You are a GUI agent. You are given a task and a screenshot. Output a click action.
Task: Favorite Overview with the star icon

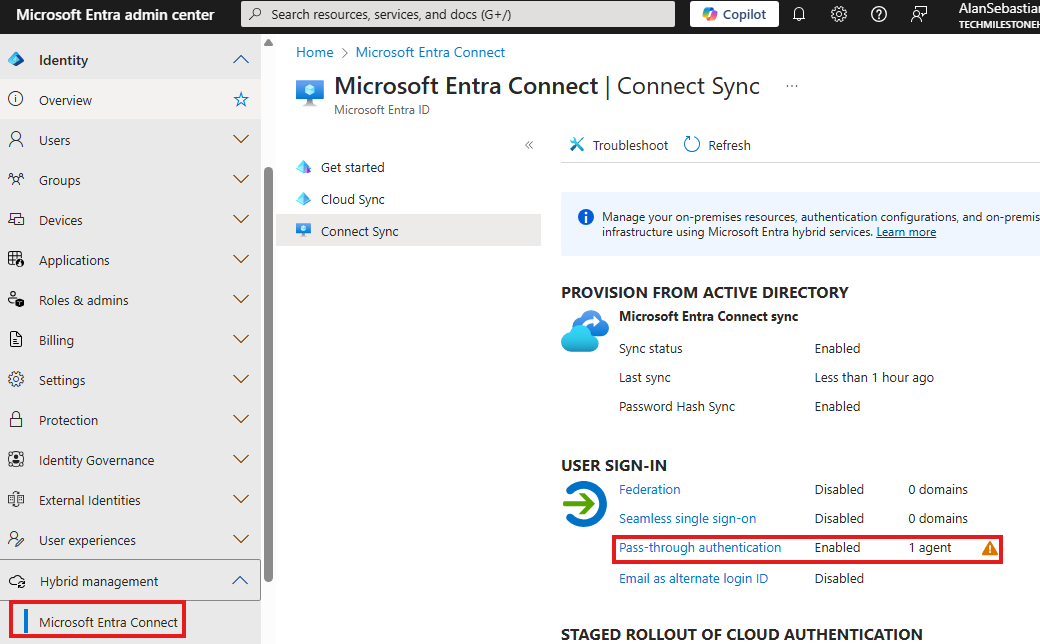241,99
